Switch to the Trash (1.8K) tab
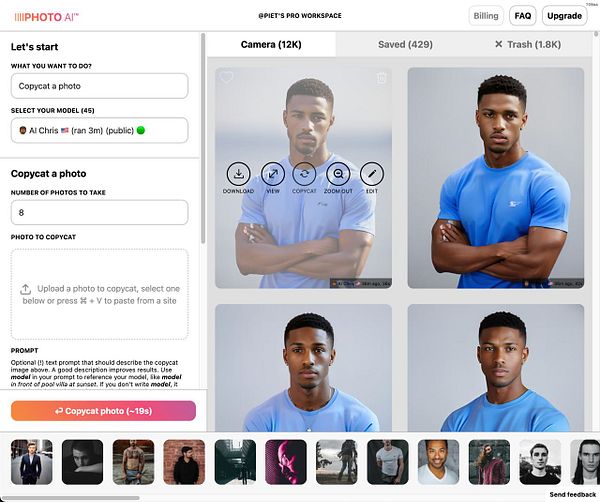 pyautogui.click(x=528, y=45)
